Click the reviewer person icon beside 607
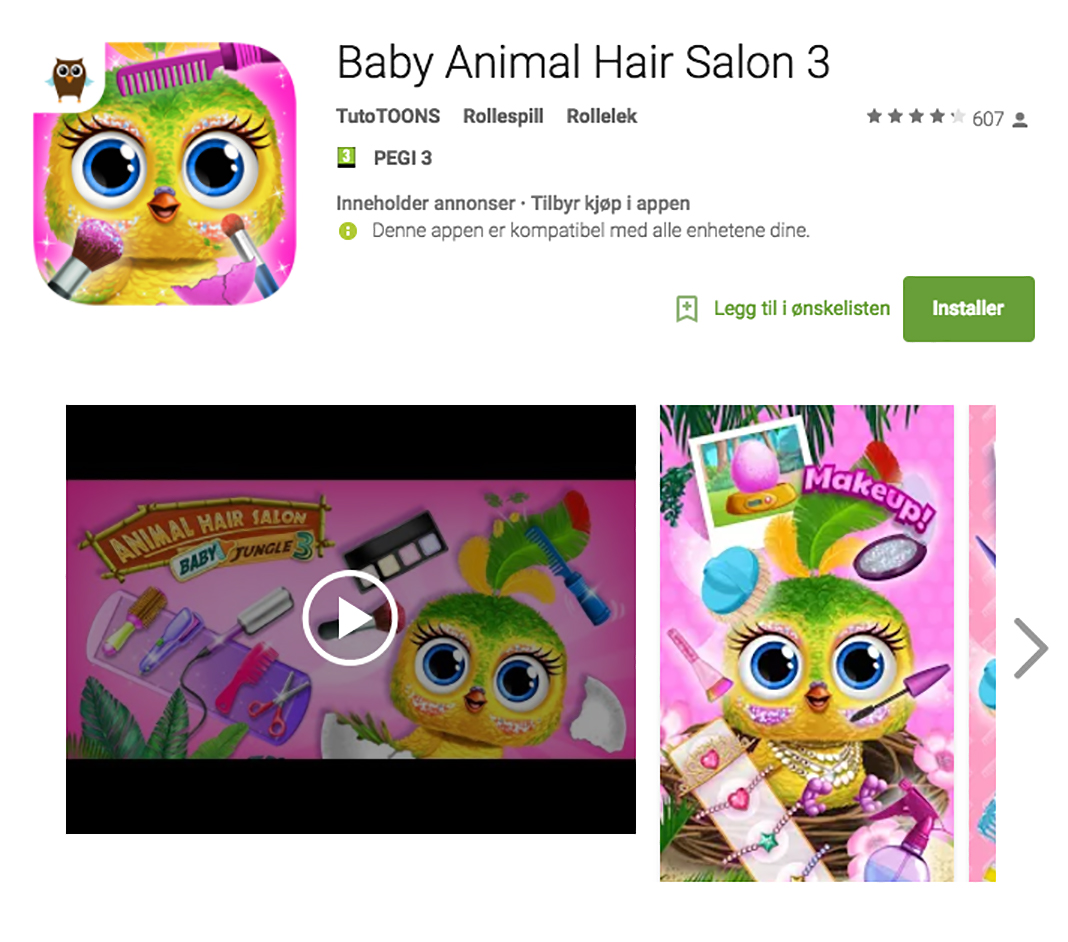The image size is (1068, 942). (x=1020, y=120)
